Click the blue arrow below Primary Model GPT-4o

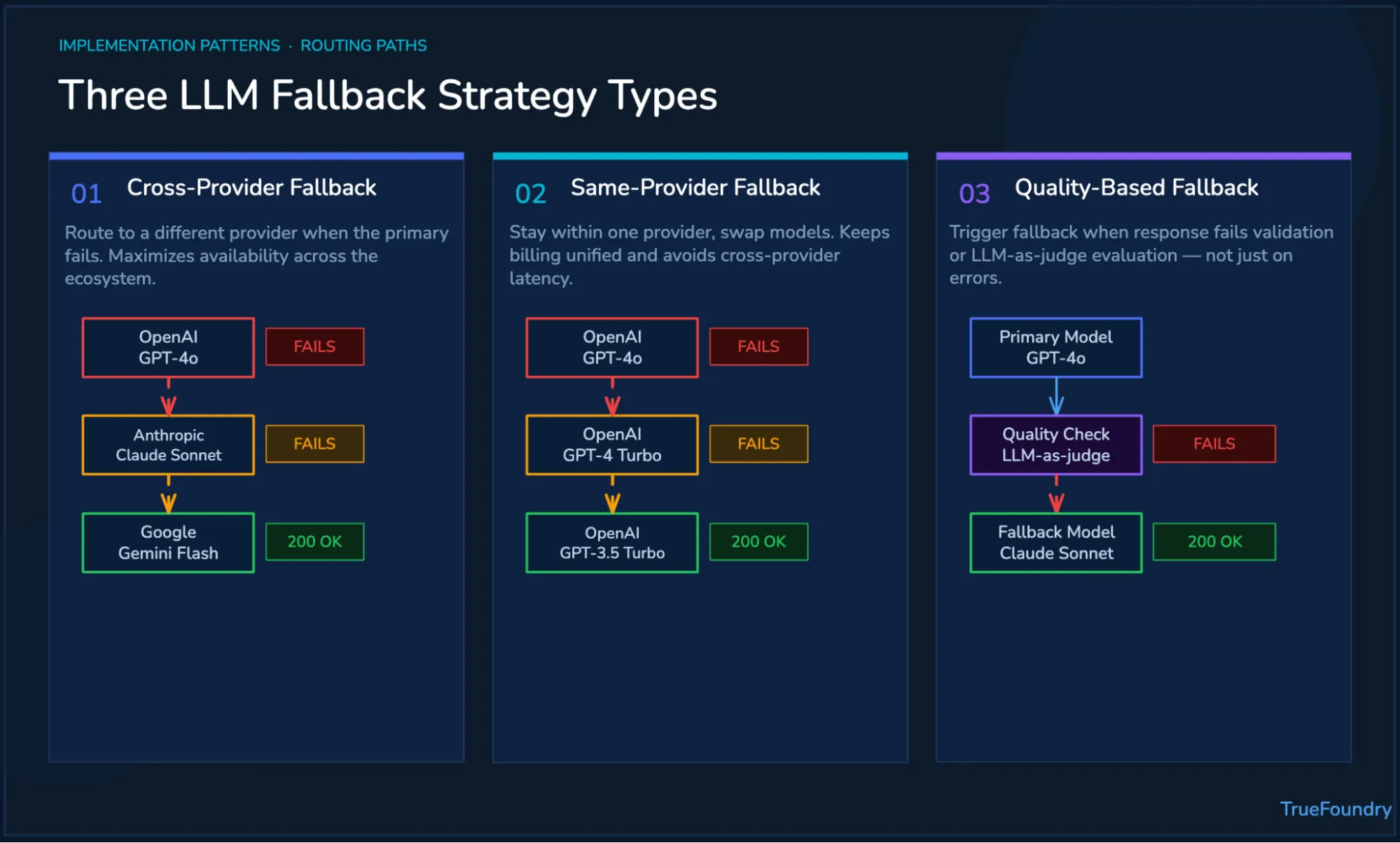(1056, 397)
